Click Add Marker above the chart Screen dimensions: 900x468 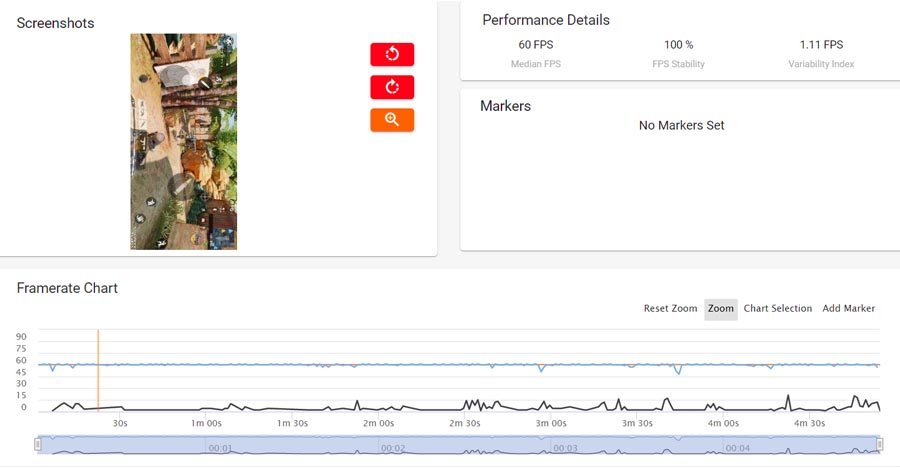pyautogui.click(x=848, y=308)
